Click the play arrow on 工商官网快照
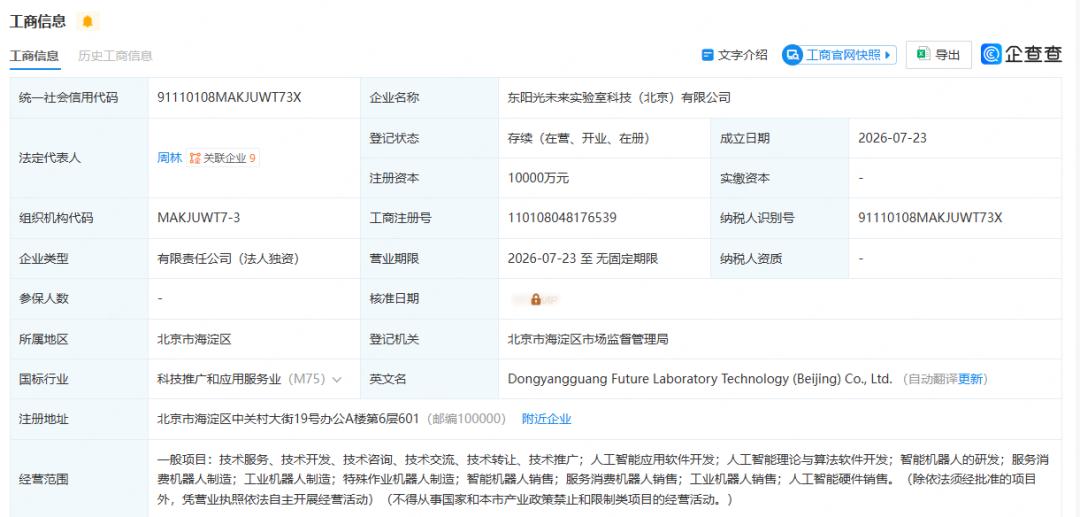 click(887, 55)
